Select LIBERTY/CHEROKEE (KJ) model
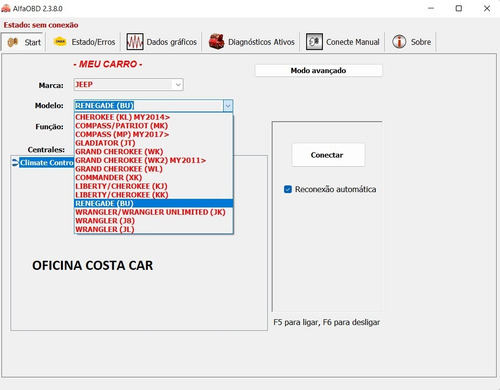 click(153, 186)
